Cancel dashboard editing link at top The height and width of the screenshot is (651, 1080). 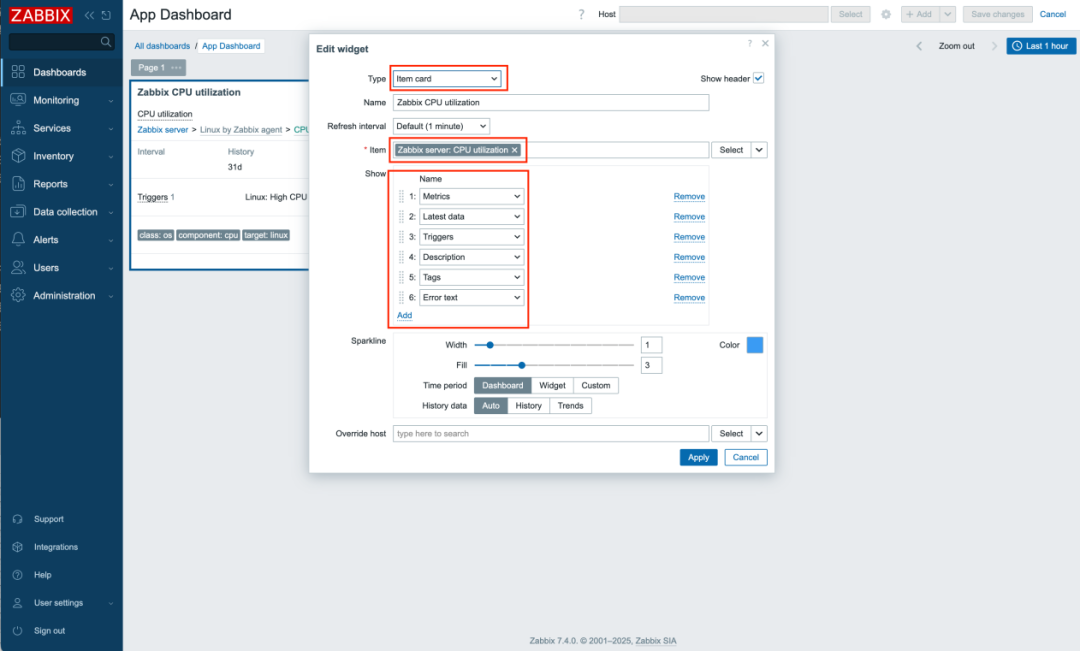1052,14
